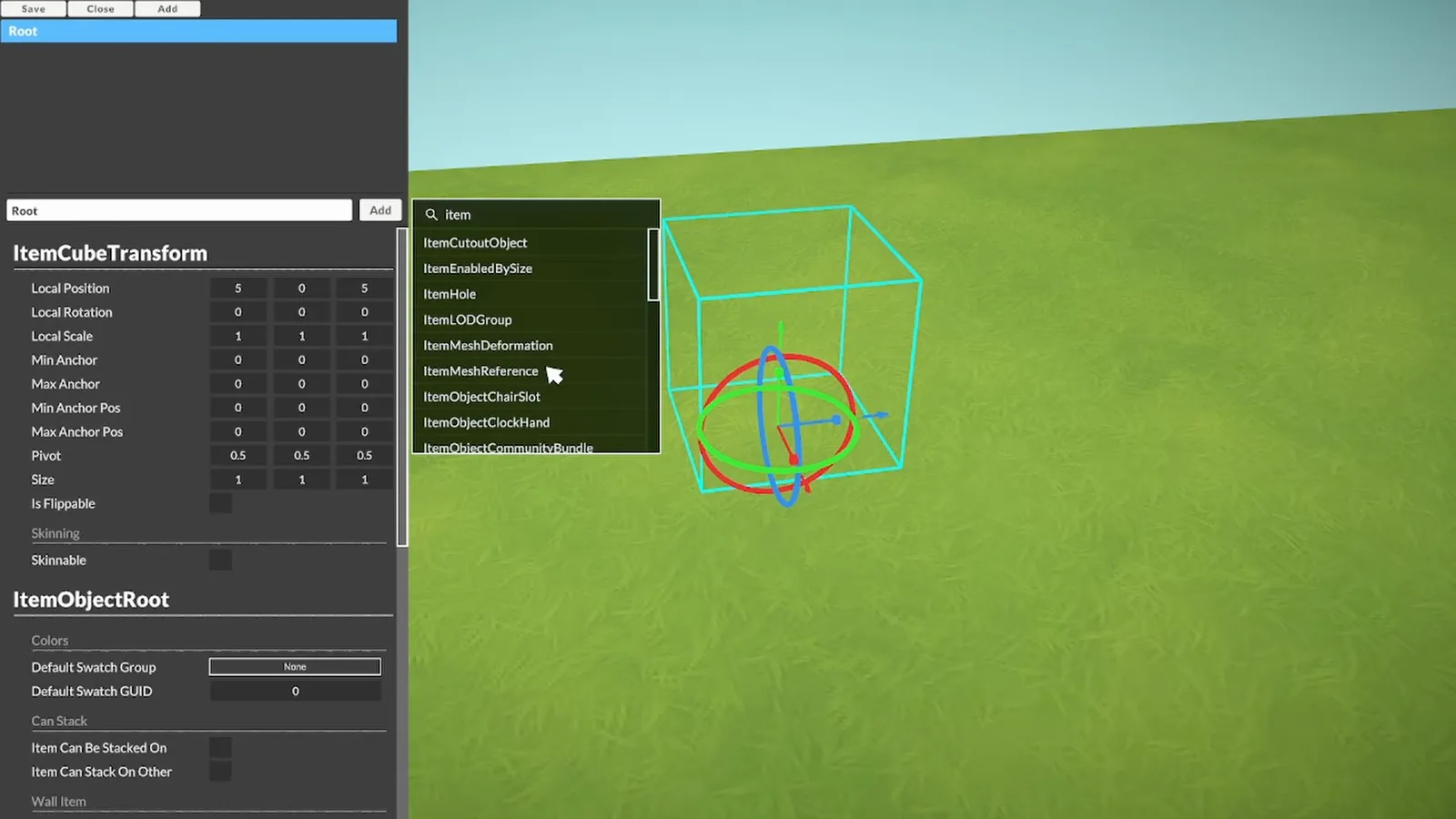Click Pivot X value field
This screenshot has height=819, width=1456.
(x=238, y=455)
